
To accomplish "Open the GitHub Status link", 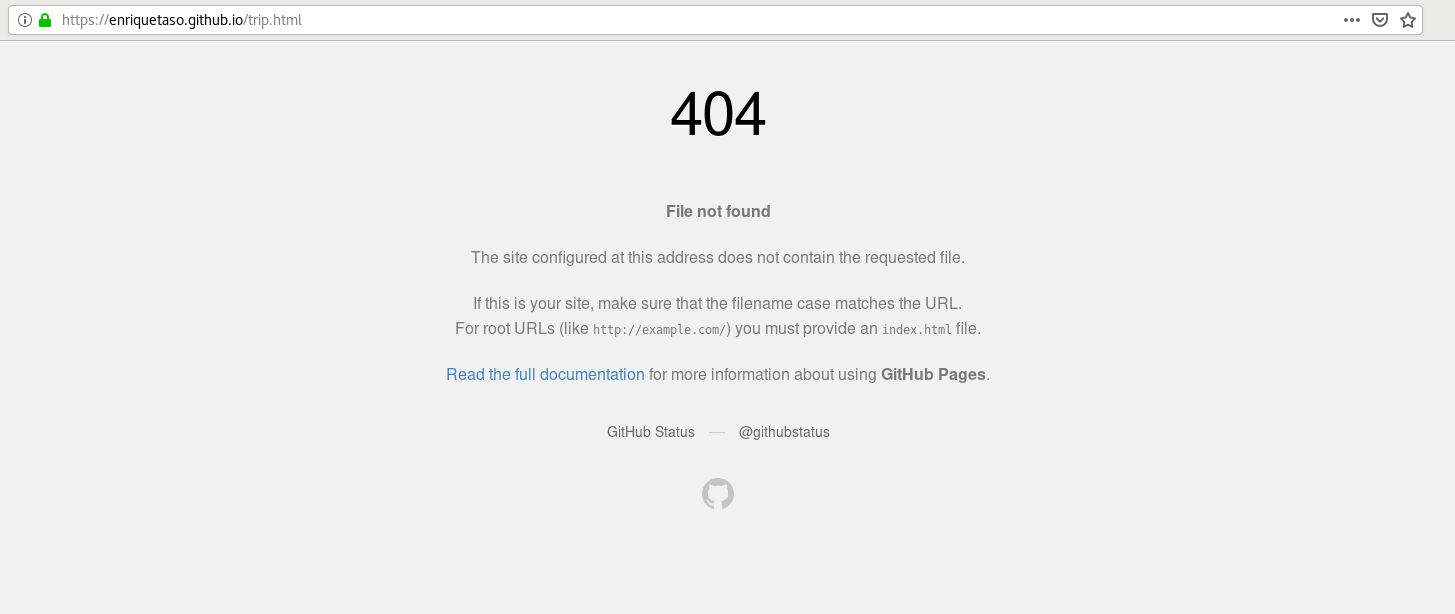I will [651, 432].
